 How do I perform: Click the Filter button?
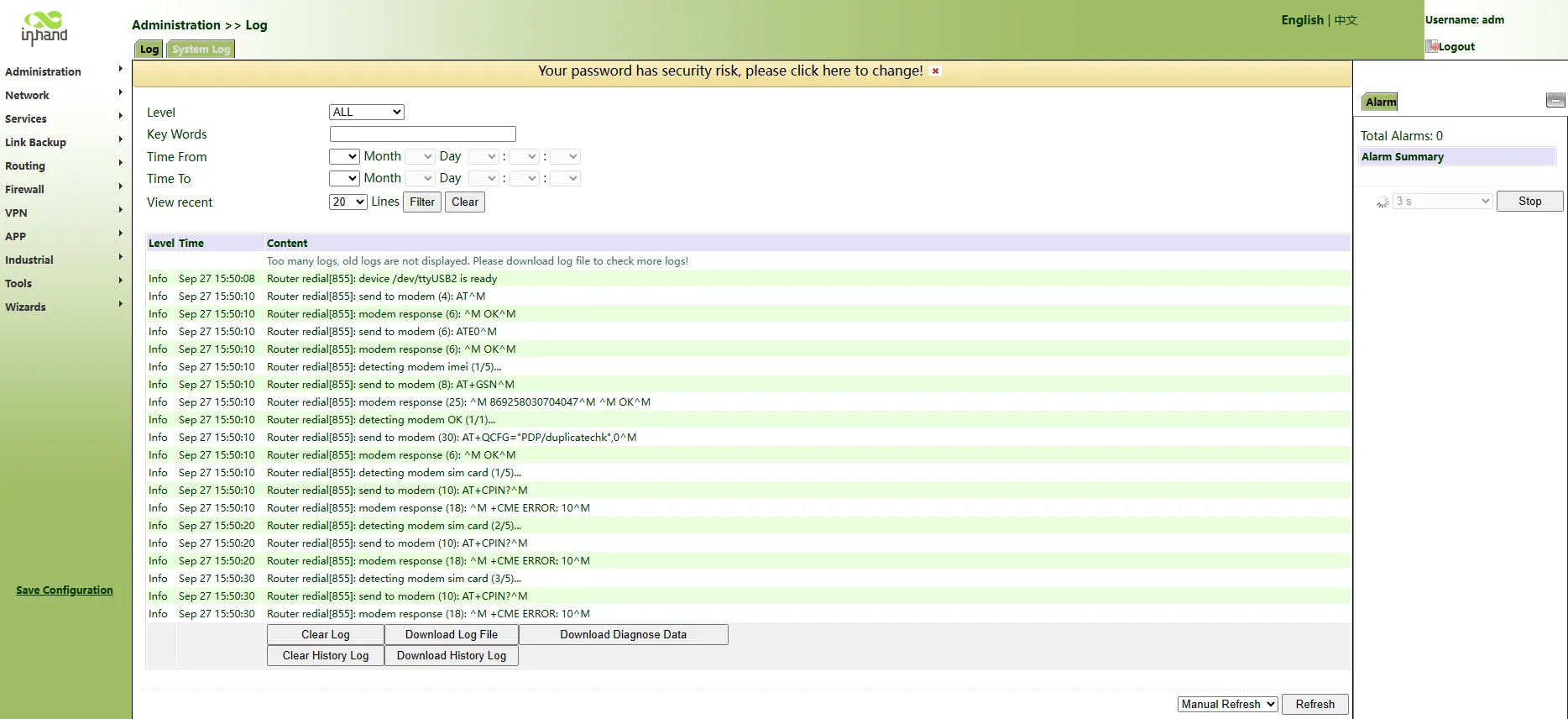coord(422,202)
